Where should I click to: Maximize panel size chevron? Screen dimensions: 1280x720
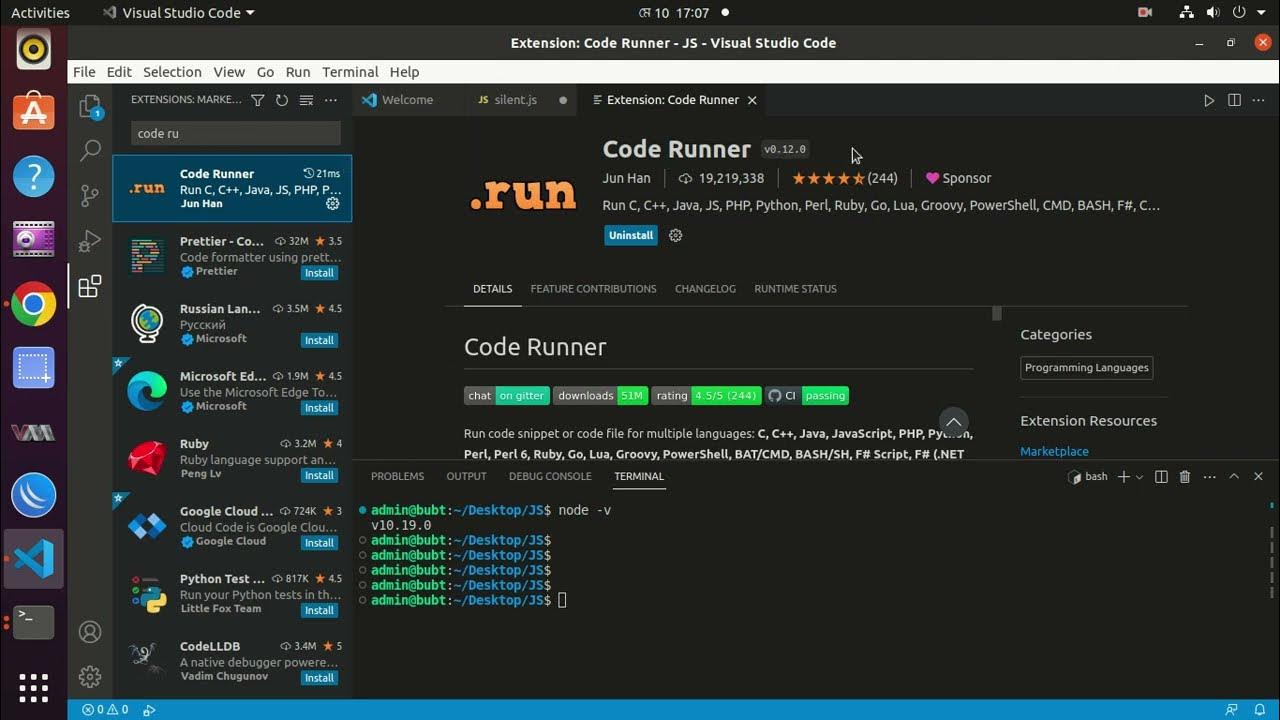[1234, 477]
